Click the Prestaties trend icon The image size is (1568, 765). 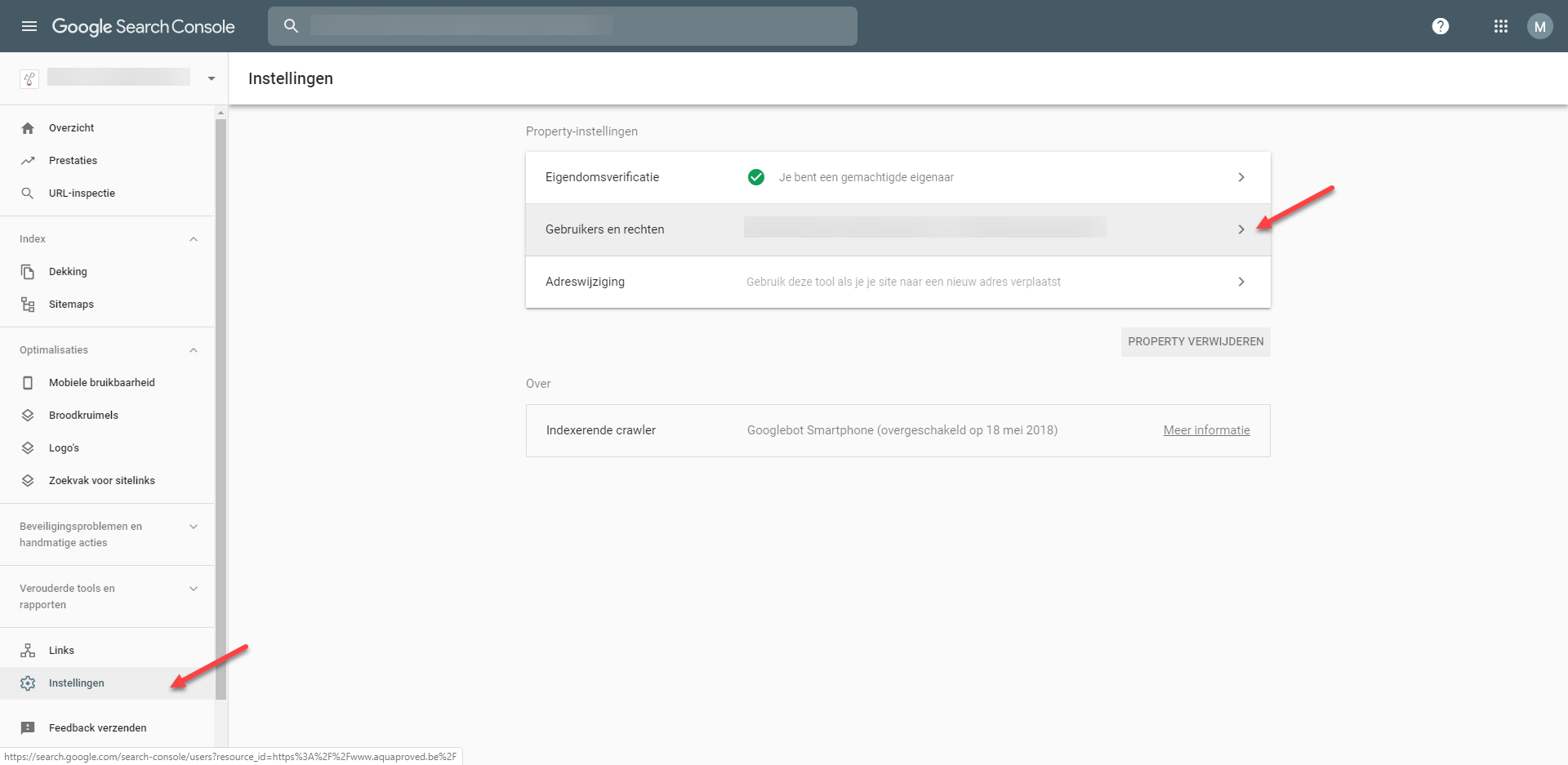[28, 161]
